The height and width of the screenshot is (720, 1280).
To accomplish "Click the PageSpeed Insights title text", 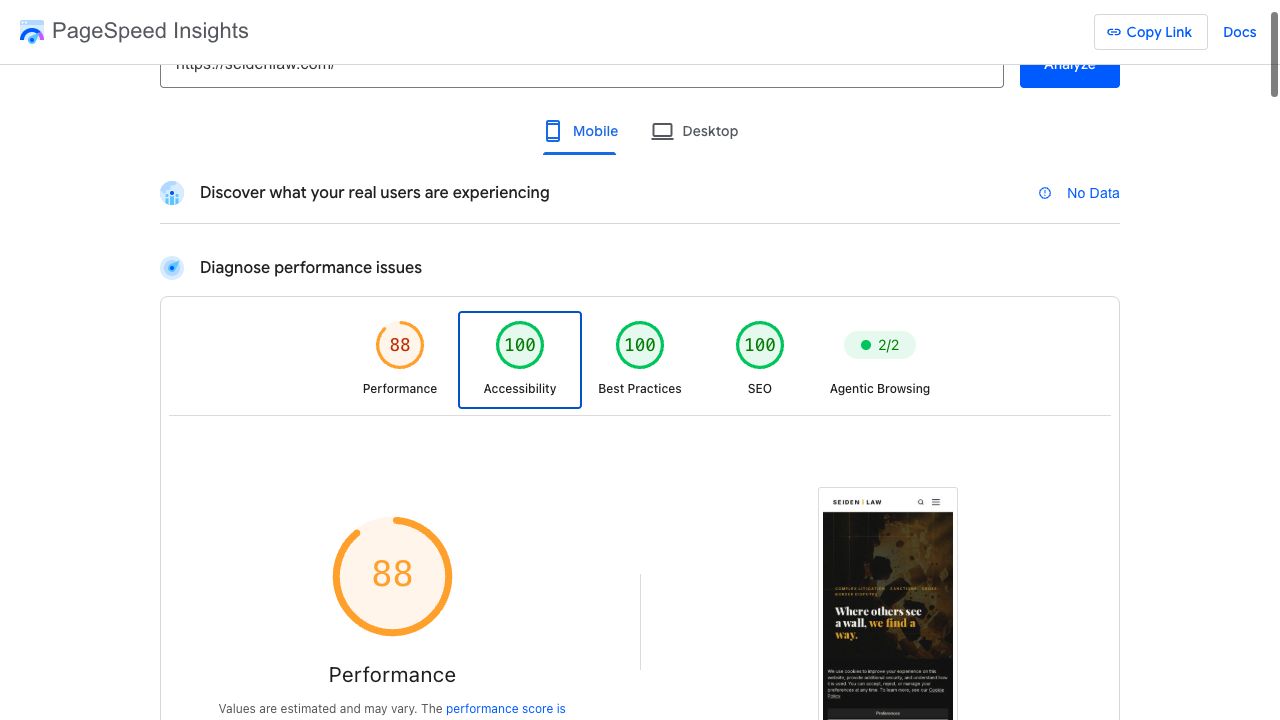I will point(150,31).
